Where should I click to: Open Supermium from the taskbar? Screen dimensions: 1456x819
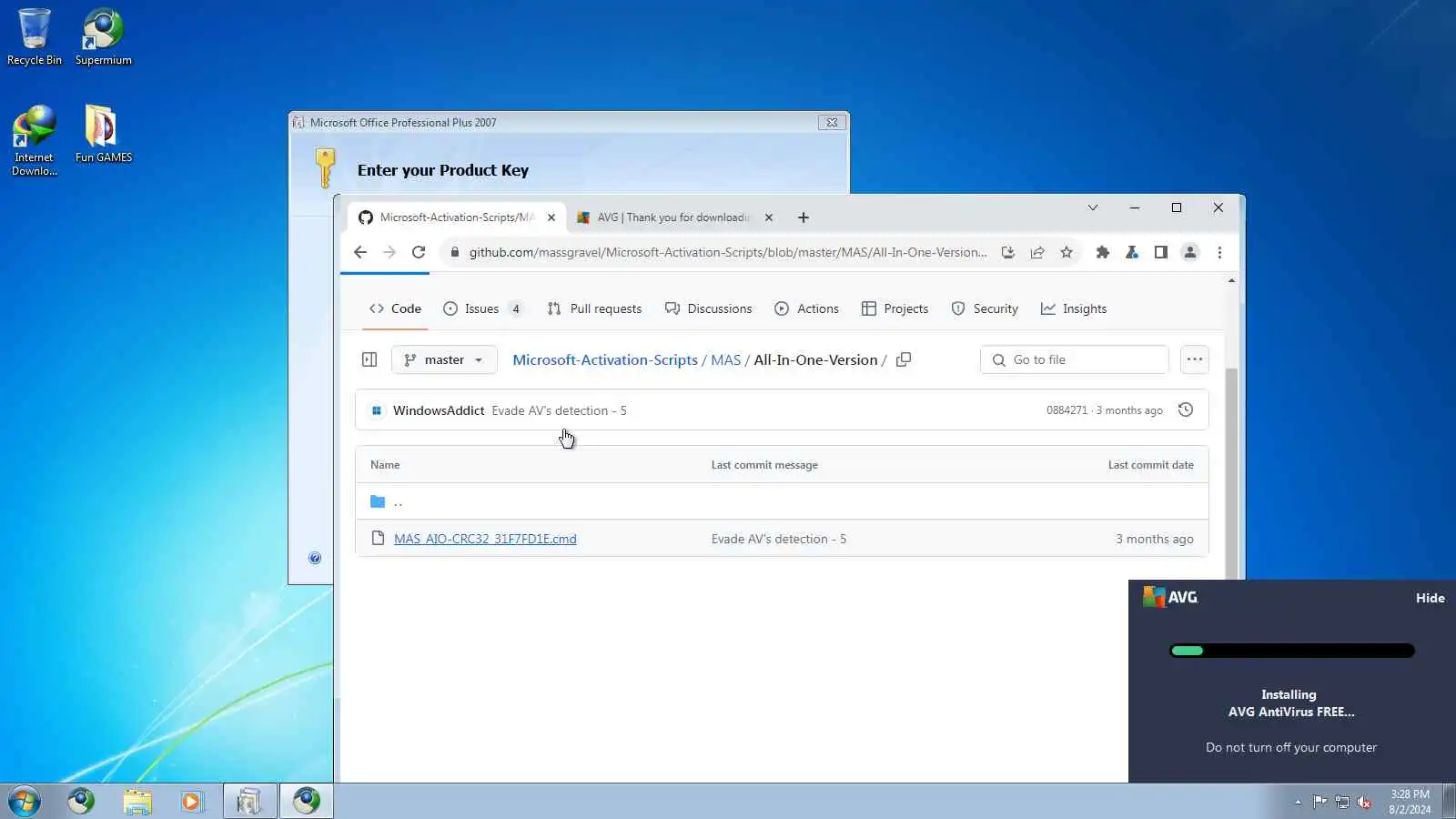pyautogui.click(x=81, y=801)
